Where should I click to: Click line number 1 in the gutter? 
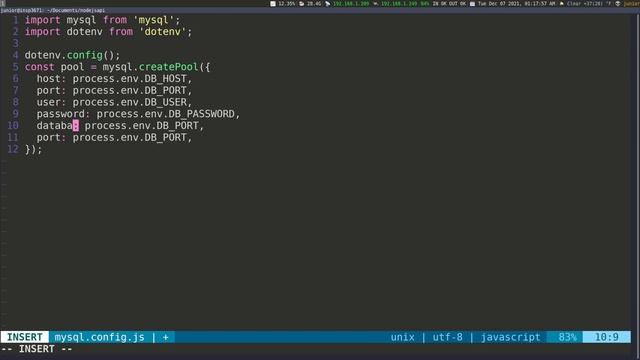(x=16, y=20)
